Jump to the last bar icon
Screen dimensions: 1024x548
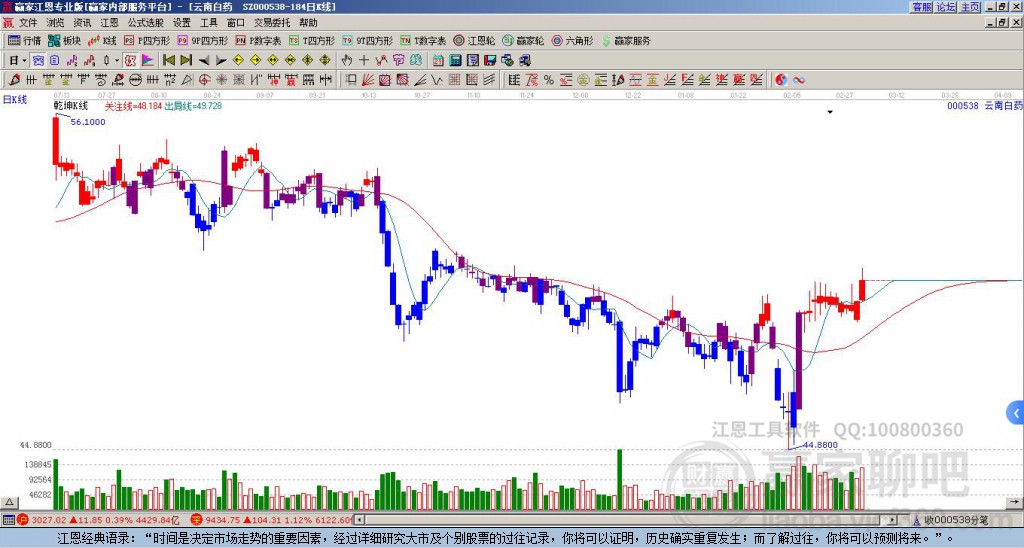point(186,61)
